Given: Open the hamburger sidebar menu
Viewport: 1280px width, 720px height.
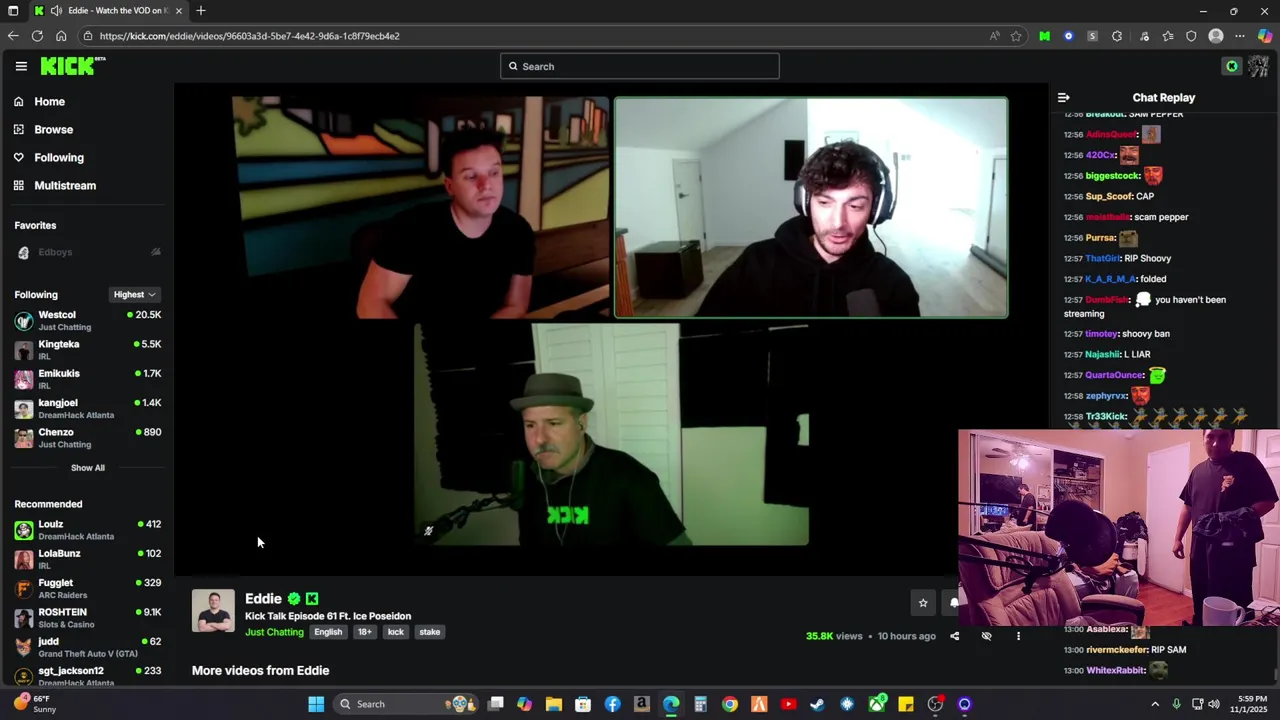Looking at the screenshot, I should [21, 66].
